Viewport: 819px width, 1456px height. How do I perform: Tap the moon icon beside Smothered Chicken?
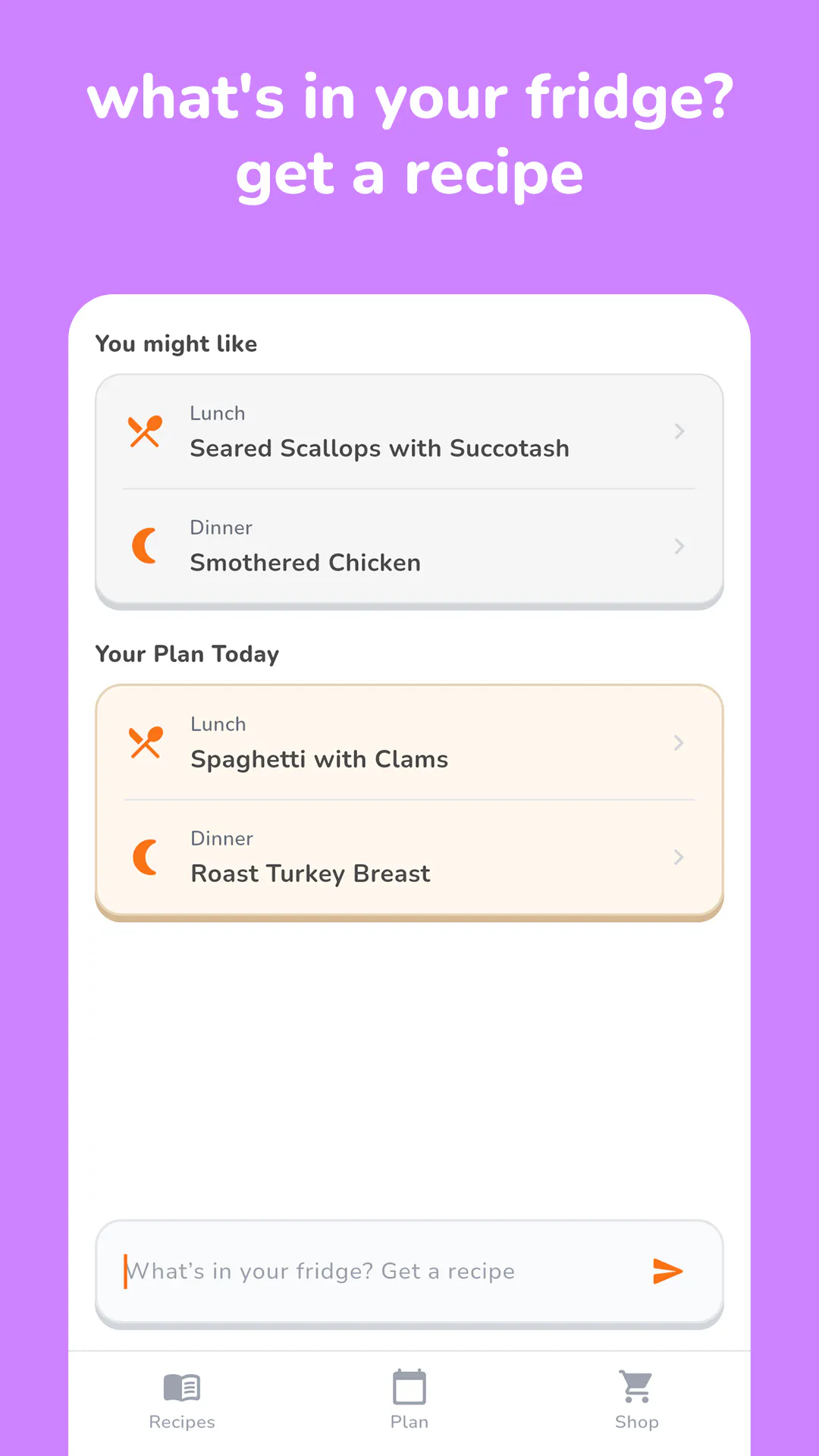(x=145, y=546)
